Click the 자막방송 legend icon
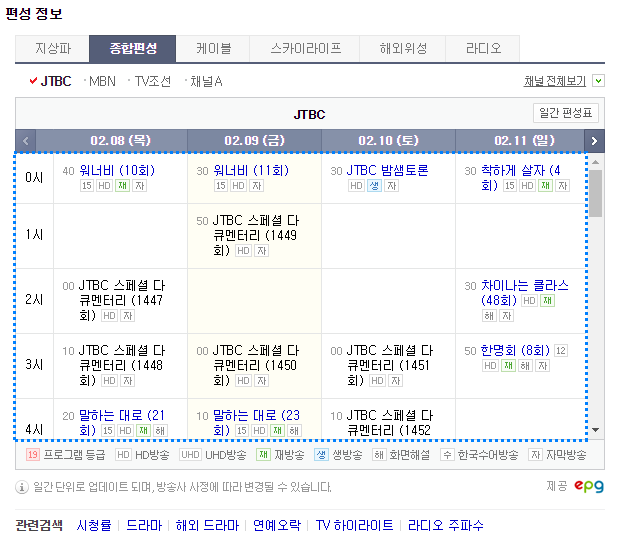628x554 pixels. tap(535, 455)
